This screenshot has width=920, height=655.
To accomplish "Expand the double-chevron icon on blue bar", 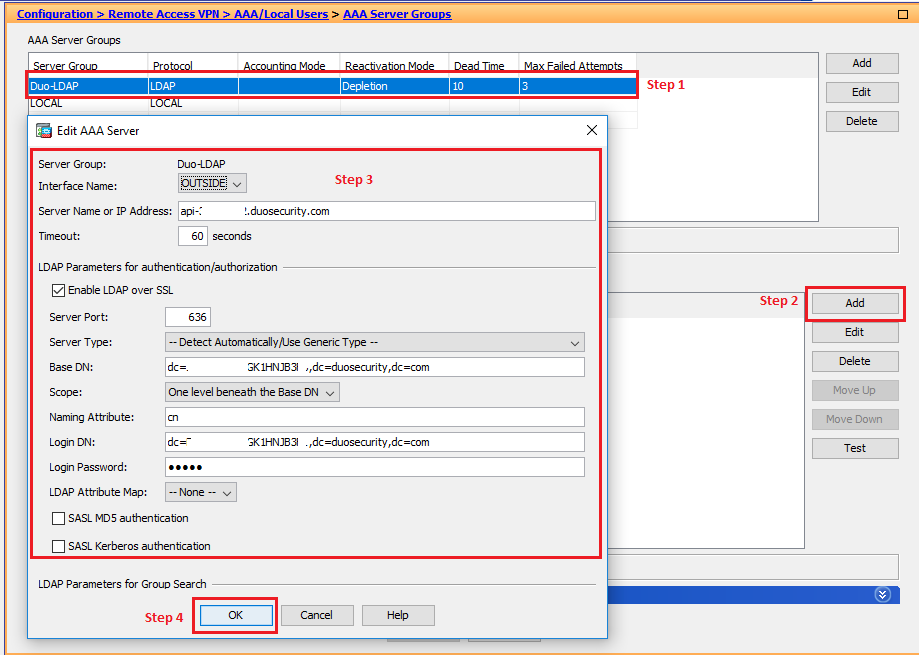I will point(882,594).
